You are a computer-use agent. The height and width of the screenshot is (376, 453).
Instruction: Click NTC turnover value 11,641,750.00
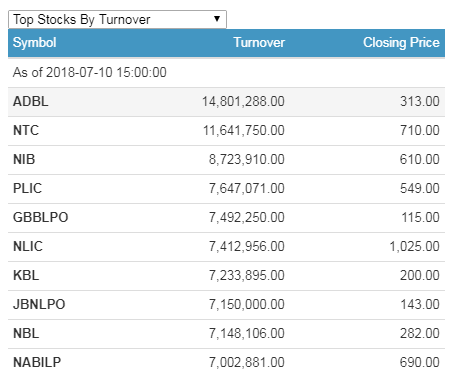pyautogui.click(x=244, y=130)
